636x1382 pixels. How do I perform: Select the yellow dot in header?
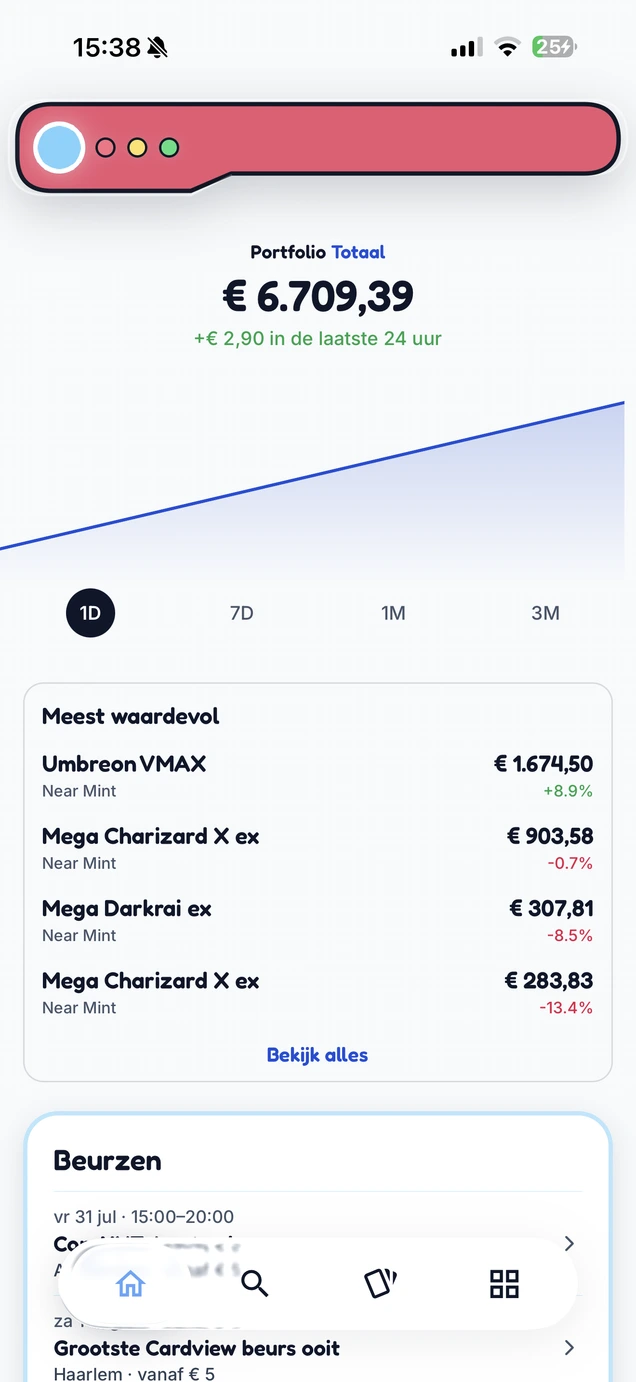point(137,148)
